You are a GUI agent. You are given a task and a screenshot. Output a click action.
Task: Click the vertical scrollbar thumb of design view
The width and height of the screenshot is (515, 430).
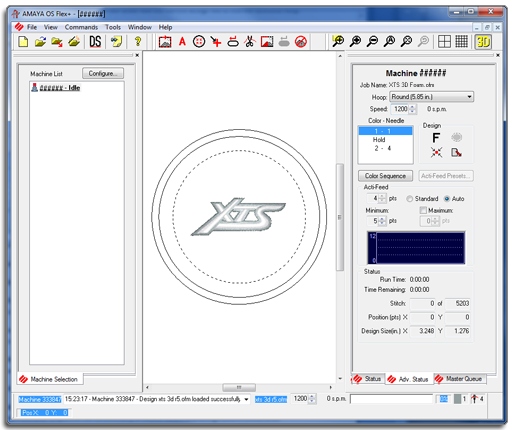pos(340,217)
